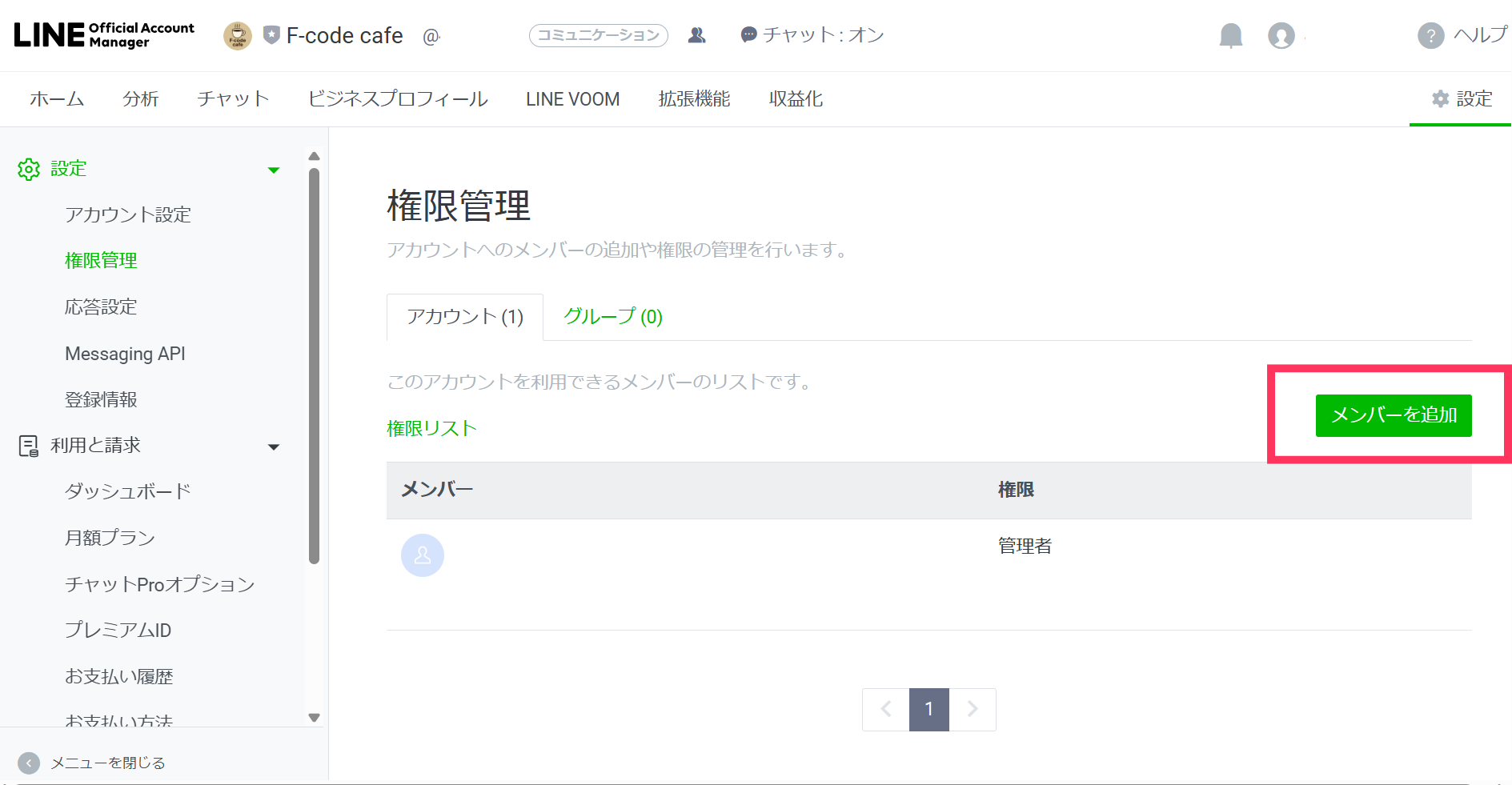
Task: Switch to the グループ (0) tab
Action: point(613,317)
